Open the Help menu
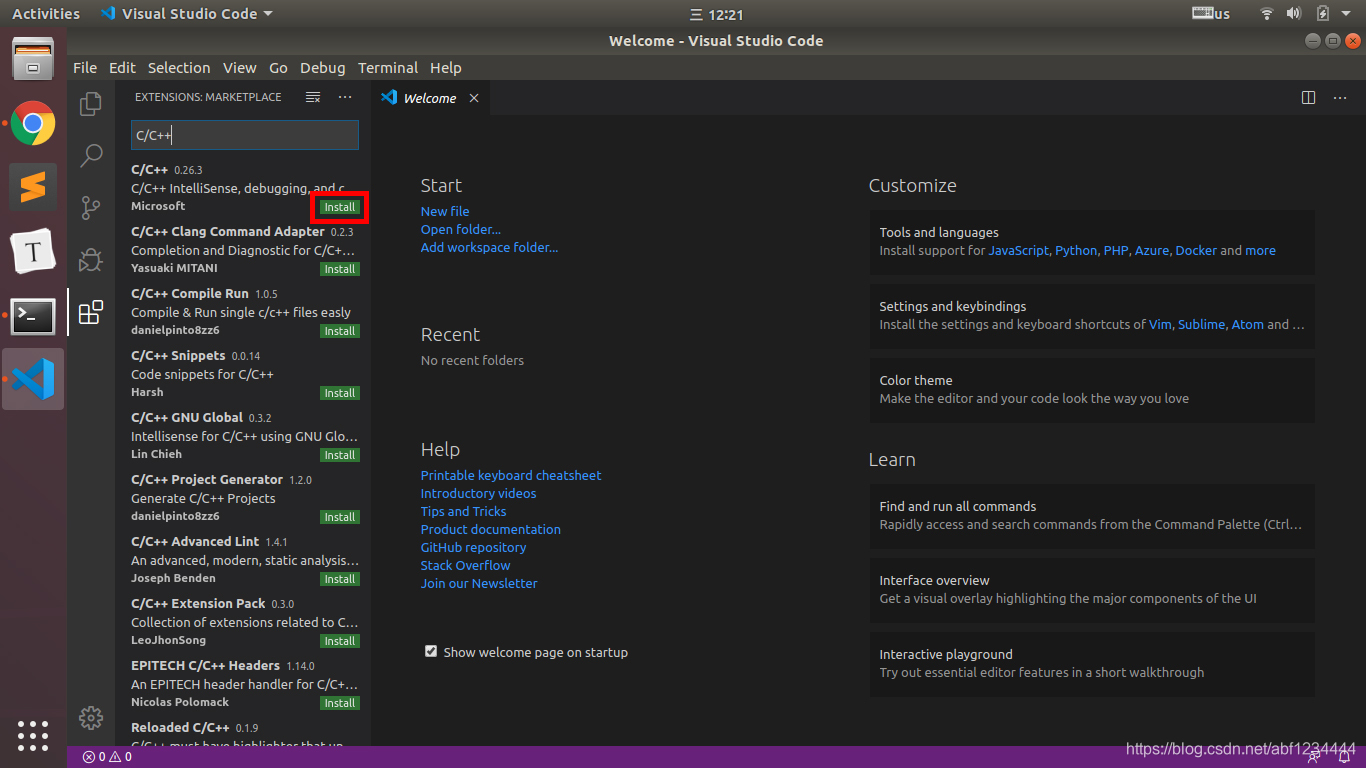The image size is (1366, 768). [x=446, y=68]
